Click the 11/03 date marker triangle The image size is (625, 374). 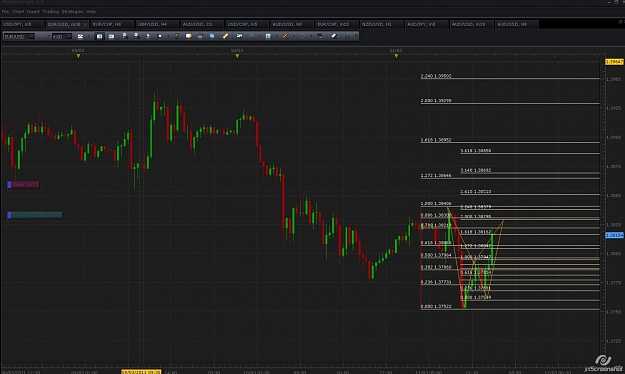(396, 56)
